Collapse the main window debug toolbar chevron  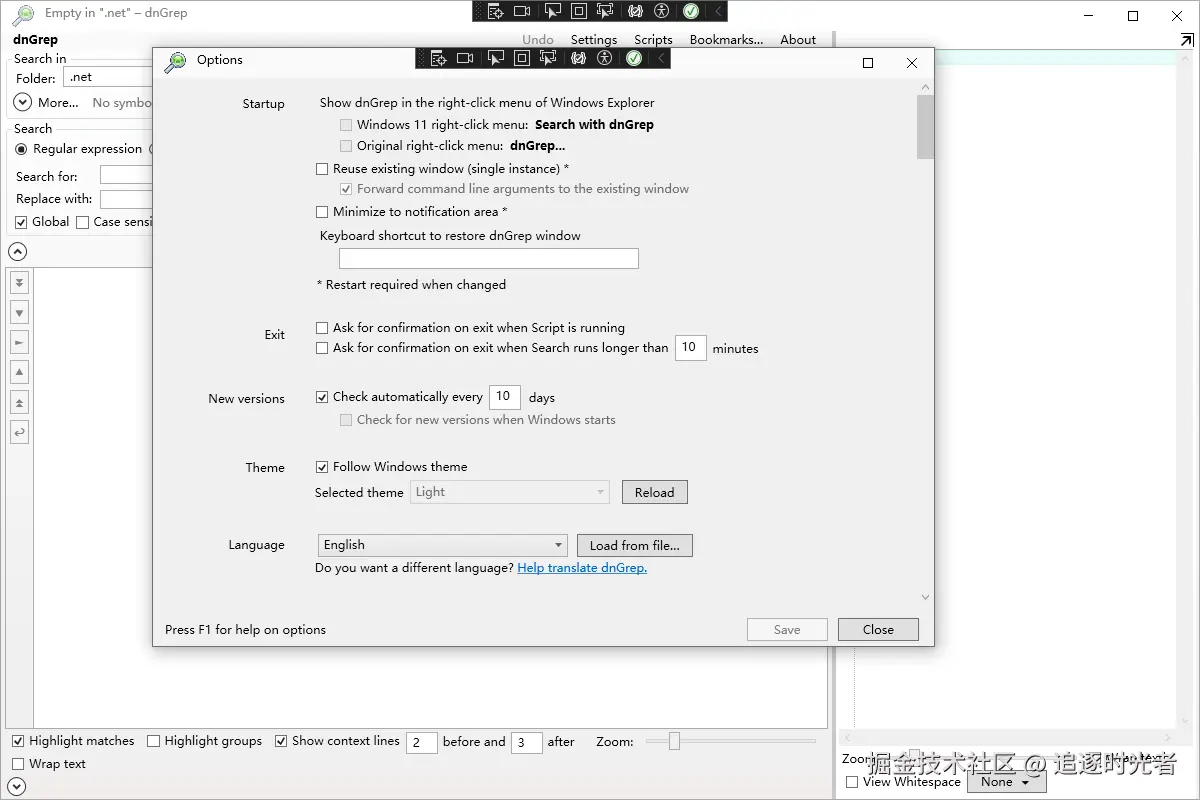718,11
